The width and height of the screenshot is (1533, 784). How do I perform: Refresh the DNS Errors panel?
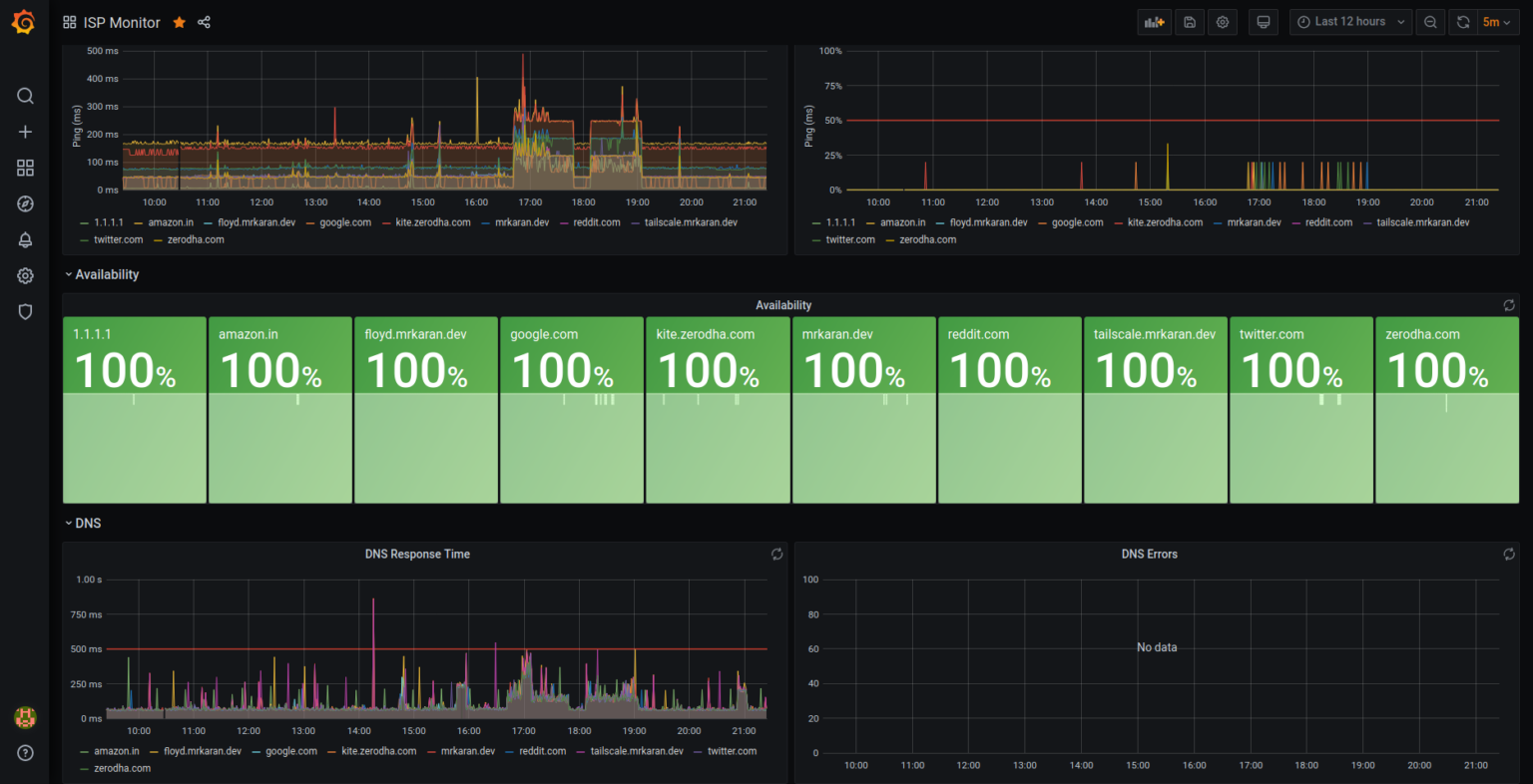coord(1509,554)
